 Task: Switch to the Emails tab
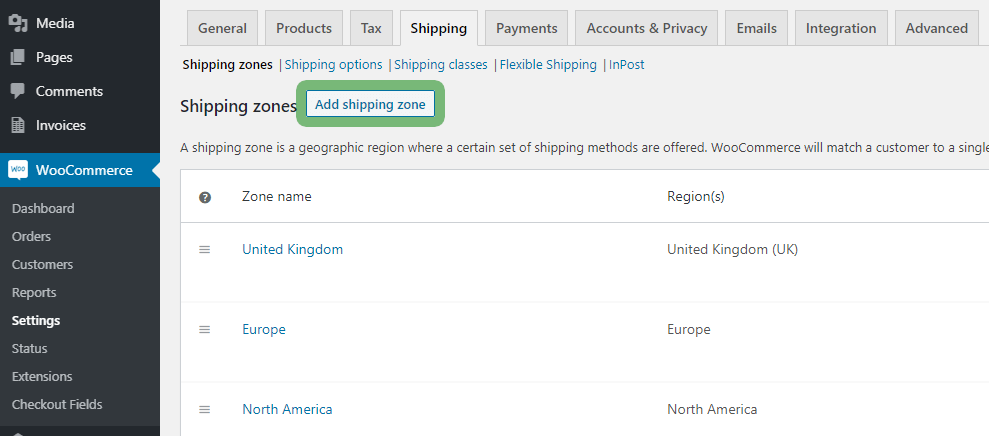757,28
